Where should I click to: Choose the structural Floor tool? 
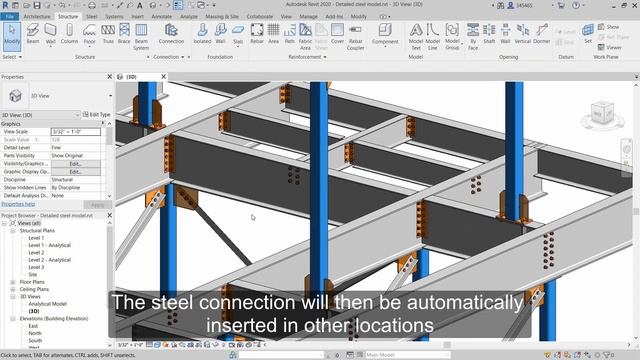pyautogui.click(x=89, y=34)
